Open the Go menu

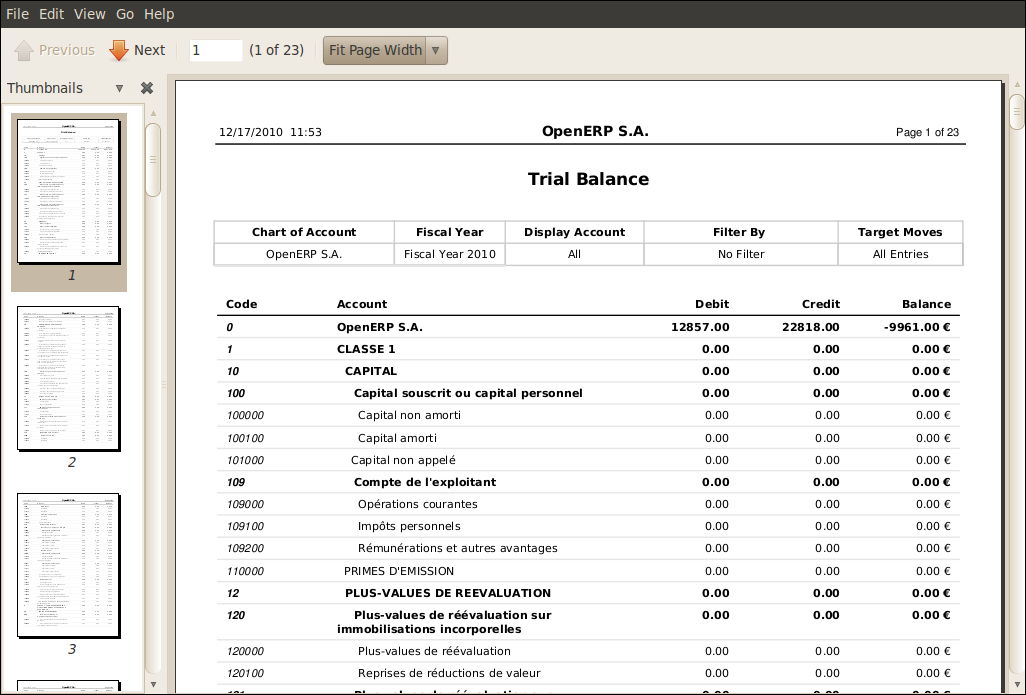(125, 14)
